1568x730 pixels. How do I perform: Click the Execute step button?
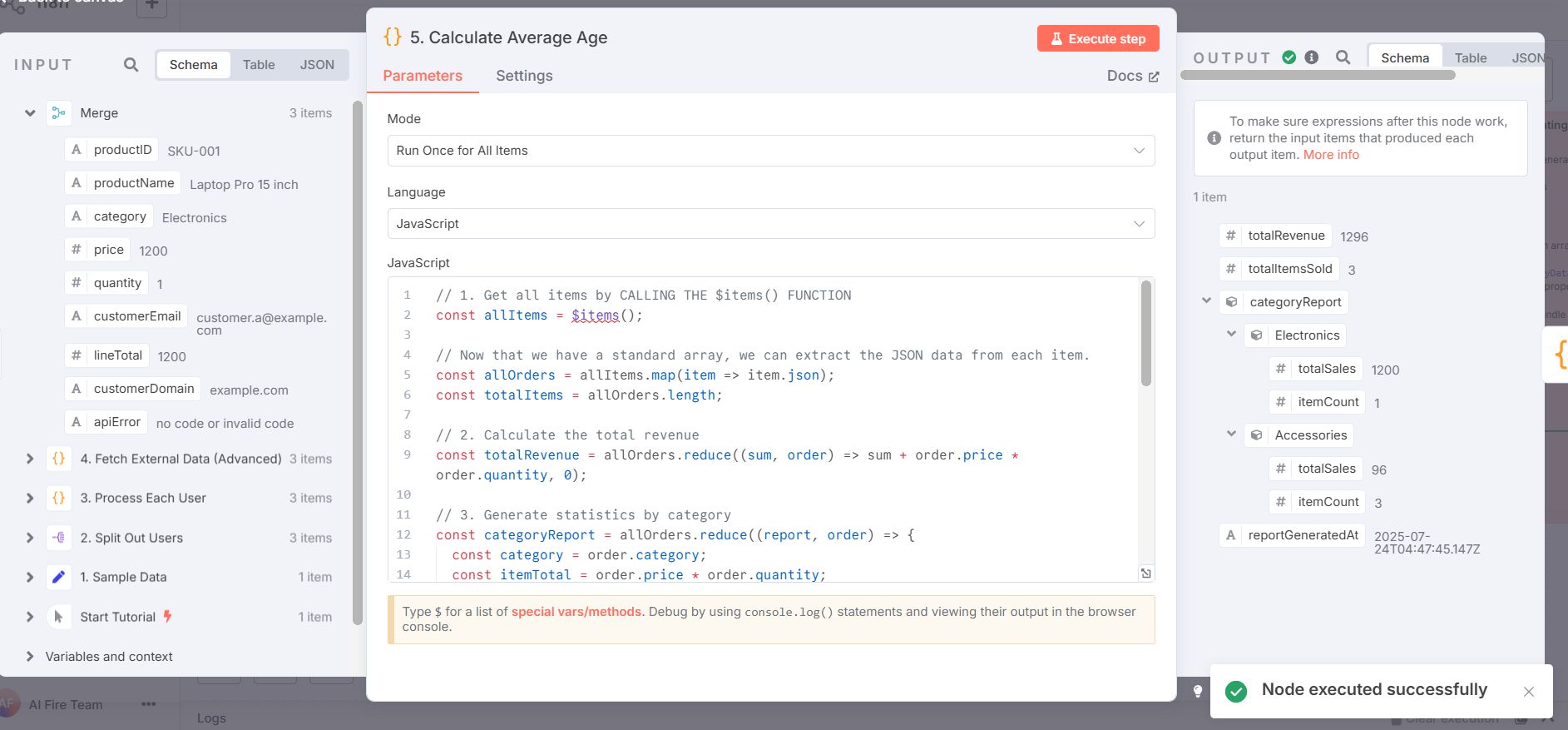tap(1097, 38)
